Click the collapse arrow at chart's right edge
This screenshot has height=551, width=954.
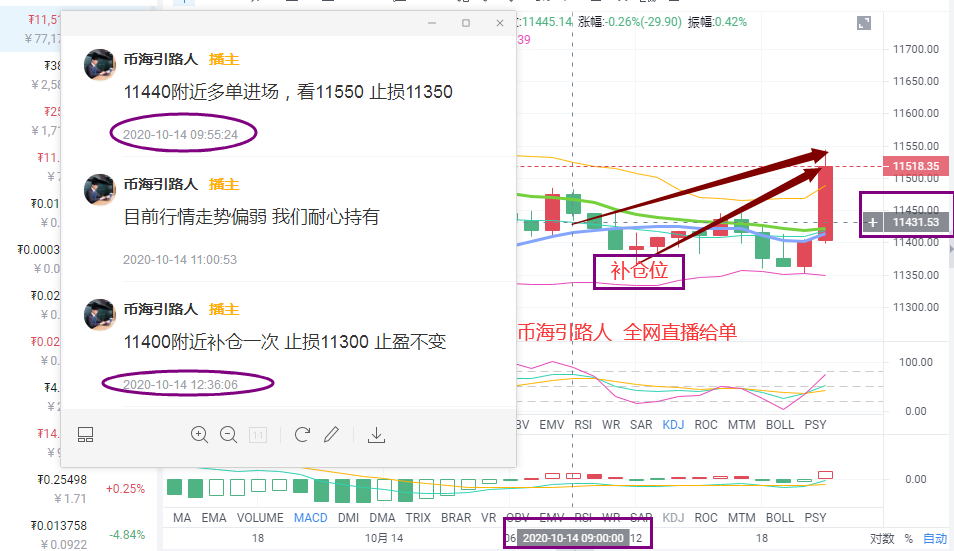pyautogui.click(x=951, y=249)
